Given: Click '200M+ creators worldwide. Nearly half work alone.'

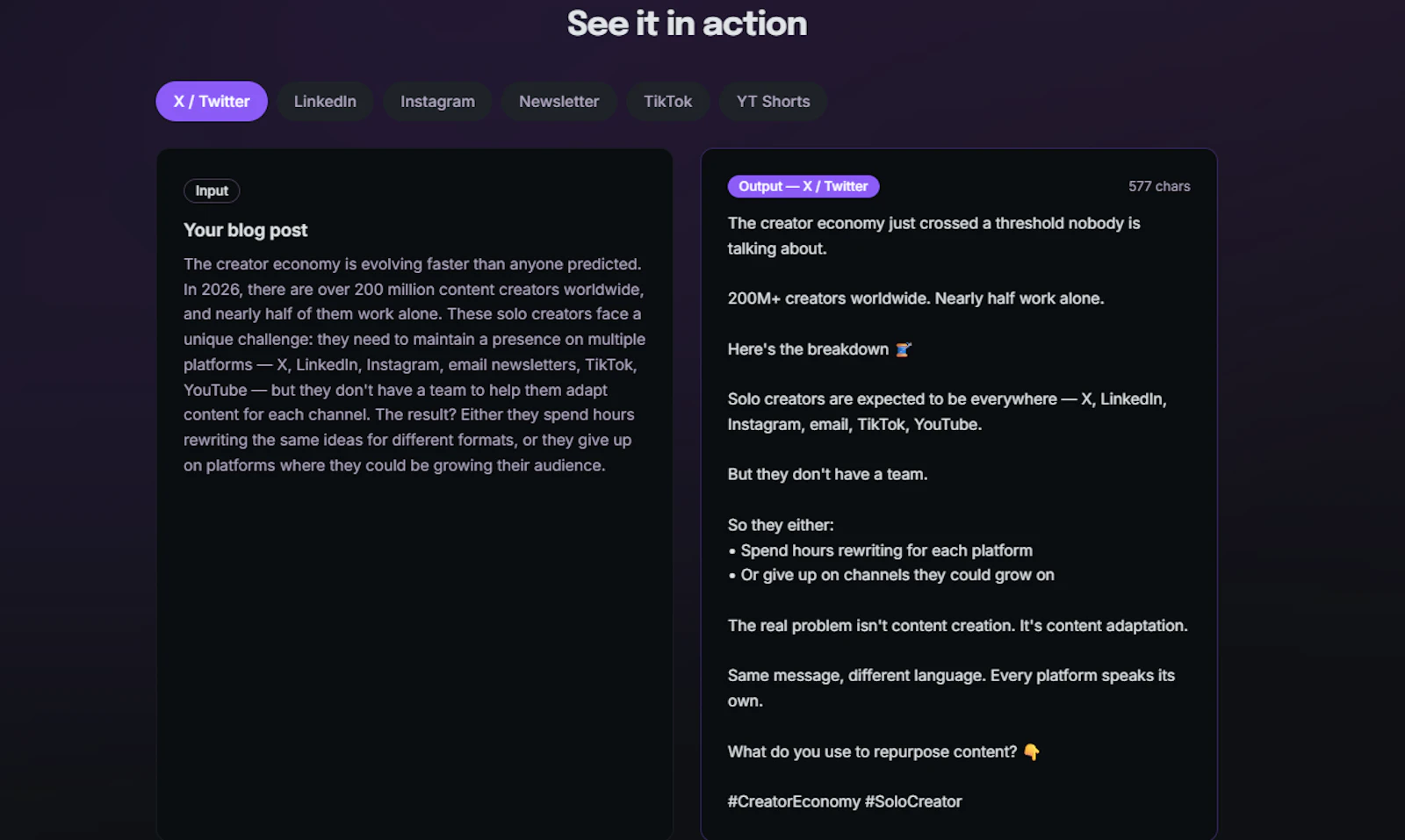Looking at the screenshot, I should [916, 298].
